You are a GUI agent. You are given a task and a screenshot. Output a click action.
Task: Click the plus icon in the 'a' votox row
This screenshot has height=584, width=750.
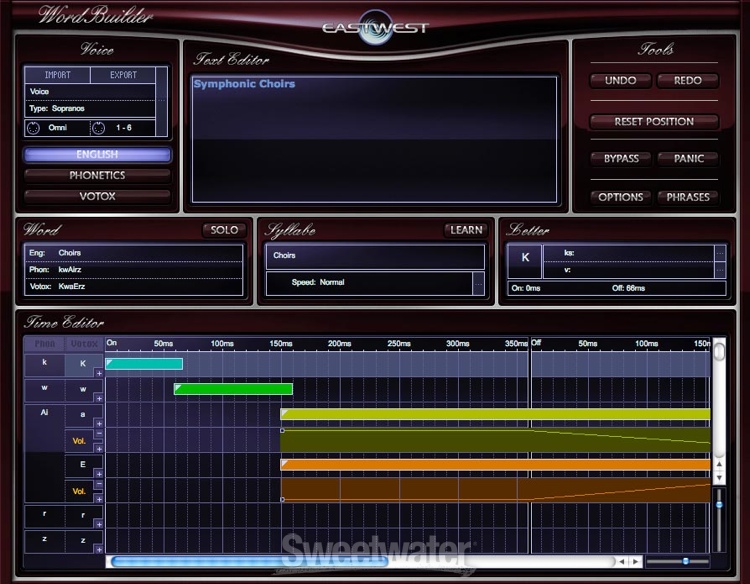99,424
